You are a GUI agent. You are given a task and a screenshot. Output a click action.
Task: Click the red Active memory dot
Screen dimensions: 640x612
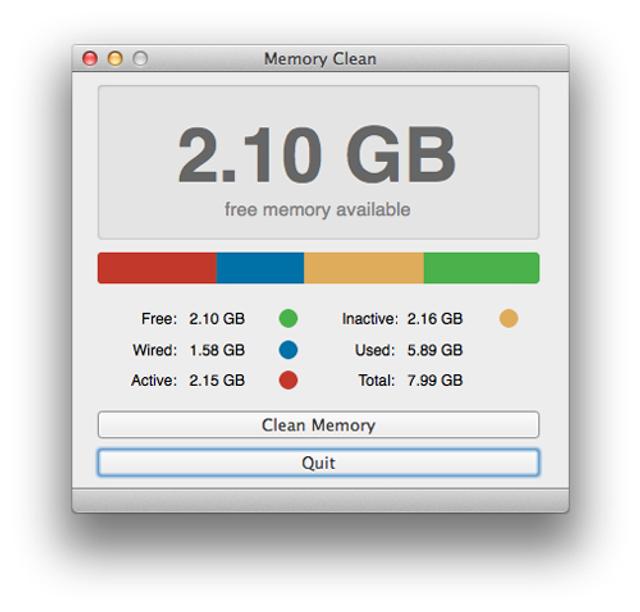[288, 380]
